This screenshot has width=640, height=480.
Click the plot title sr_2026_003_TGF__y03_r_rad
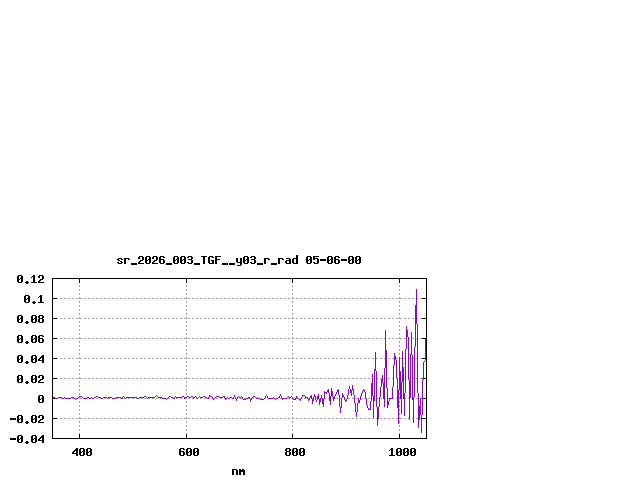tap(238, 260)
